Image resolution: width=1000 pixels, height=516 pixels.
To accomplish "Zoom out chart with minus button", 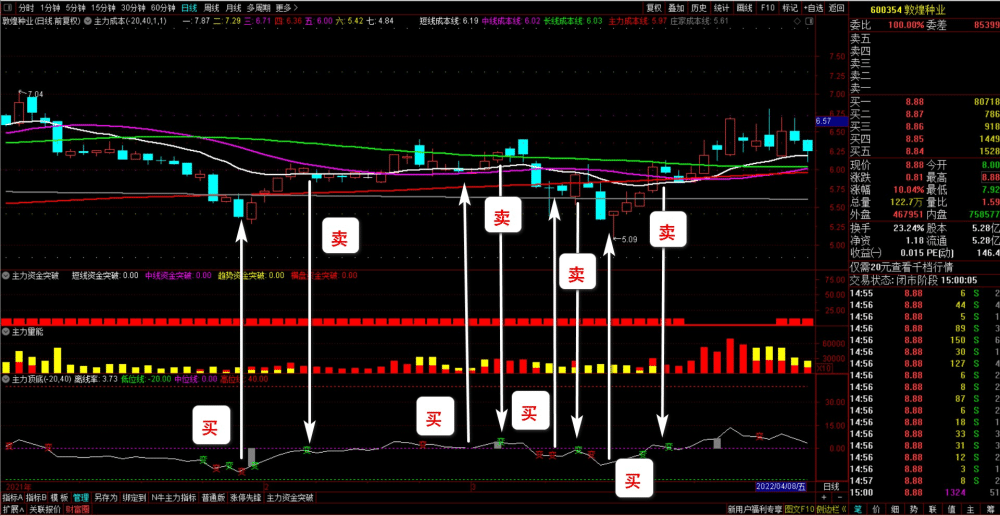I will tap(840, 497).
